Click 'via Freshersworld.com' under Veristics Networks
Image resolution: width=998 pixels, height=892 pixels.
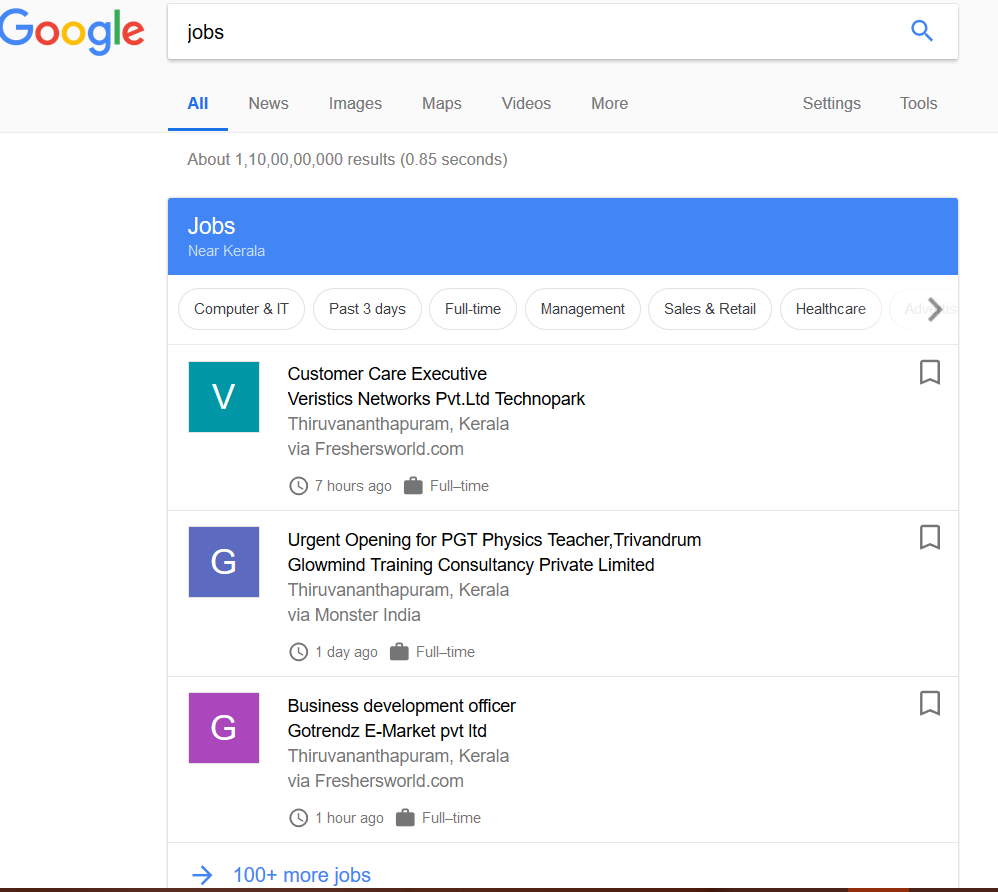point(376,449)
